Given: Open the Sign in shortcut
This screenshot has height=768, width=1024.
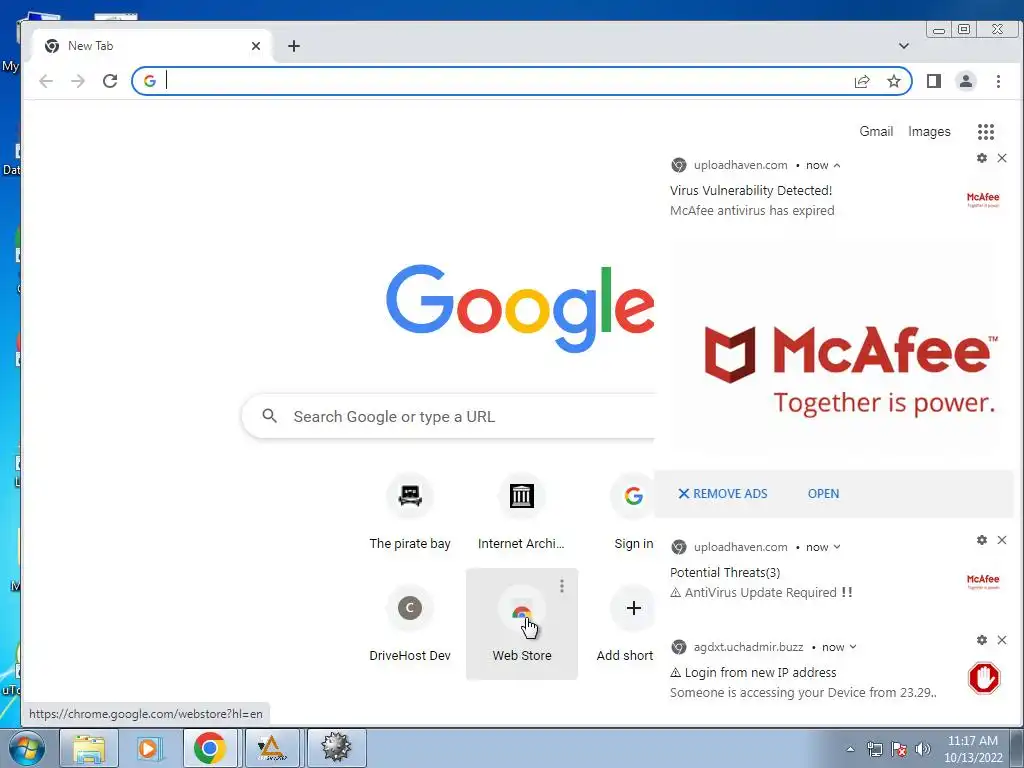Looking at the screenshot, I should point(633,513).
